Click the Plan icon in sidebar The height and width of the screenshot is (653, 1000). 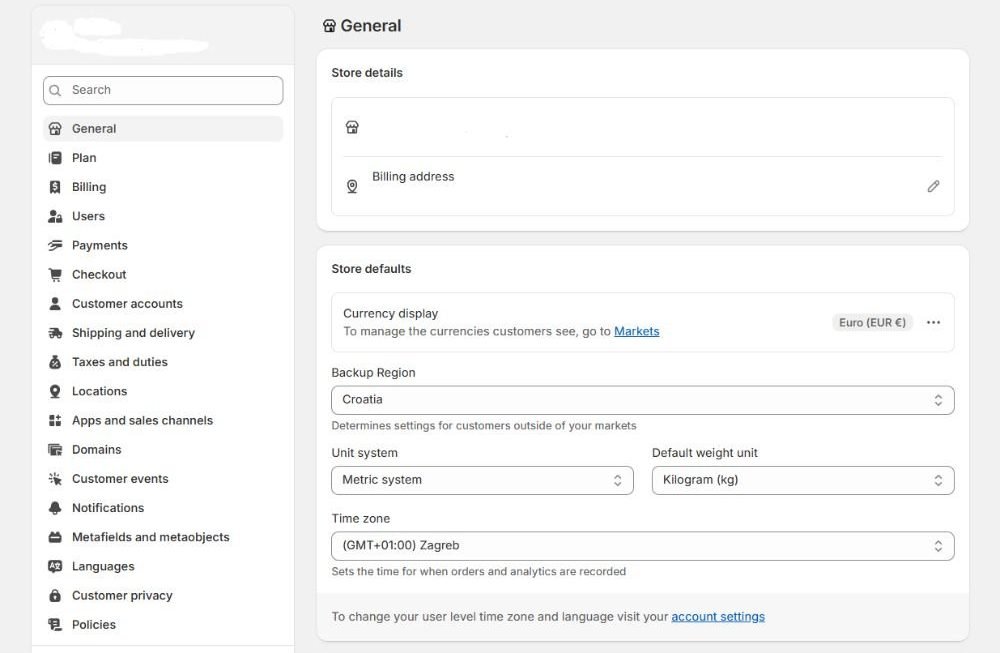tap(55, 158)
